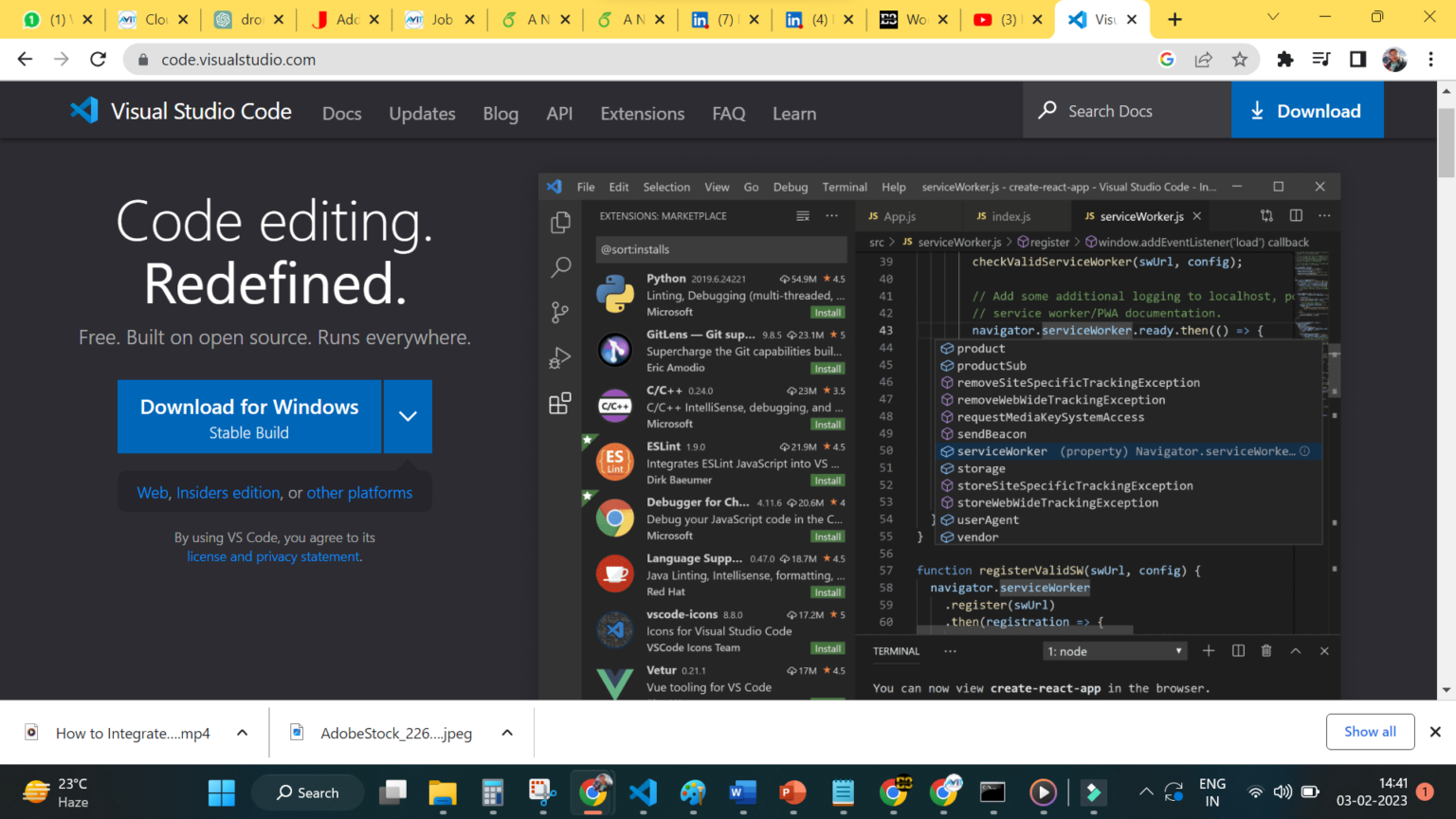The height and width of the screenshot is (819, 1456).
Task: Expand download platform options chevron
Action: click(408, 416)
